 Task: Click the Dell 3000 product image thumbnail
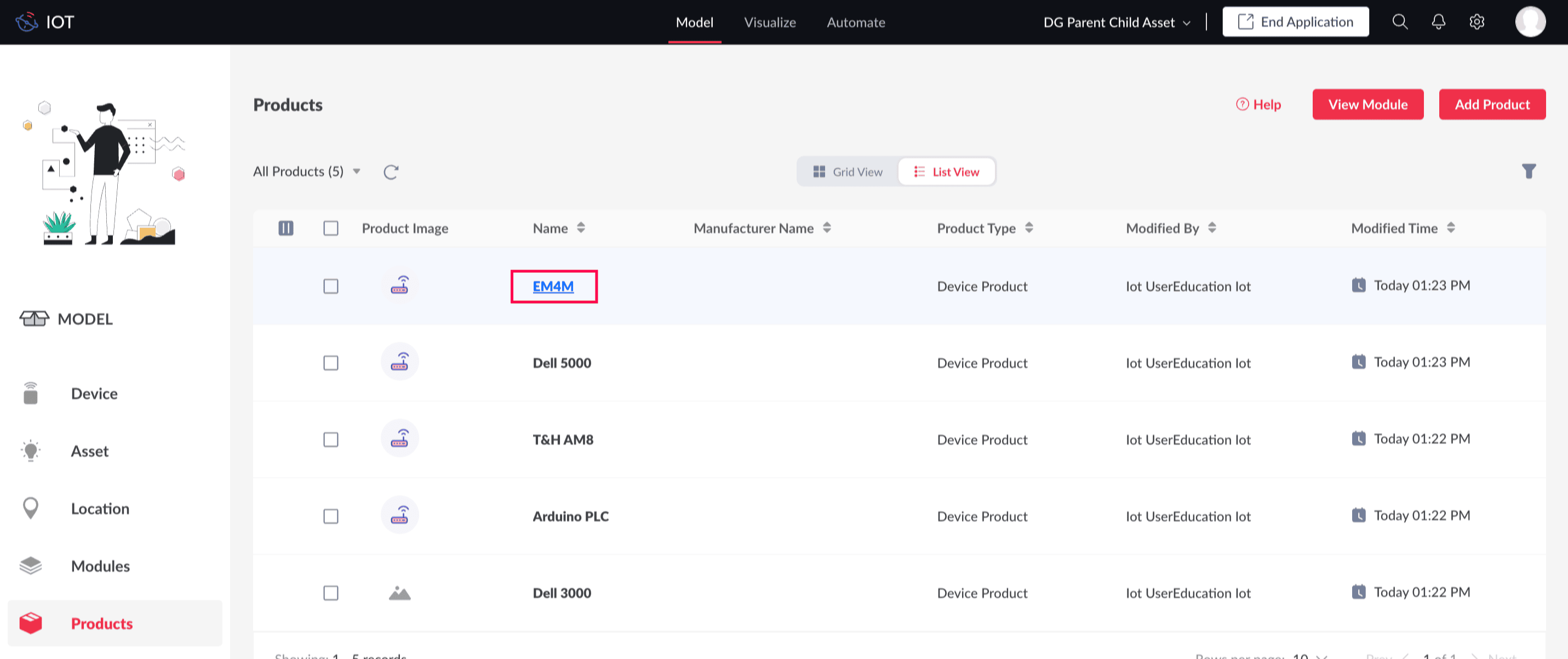tap(399, 593)
